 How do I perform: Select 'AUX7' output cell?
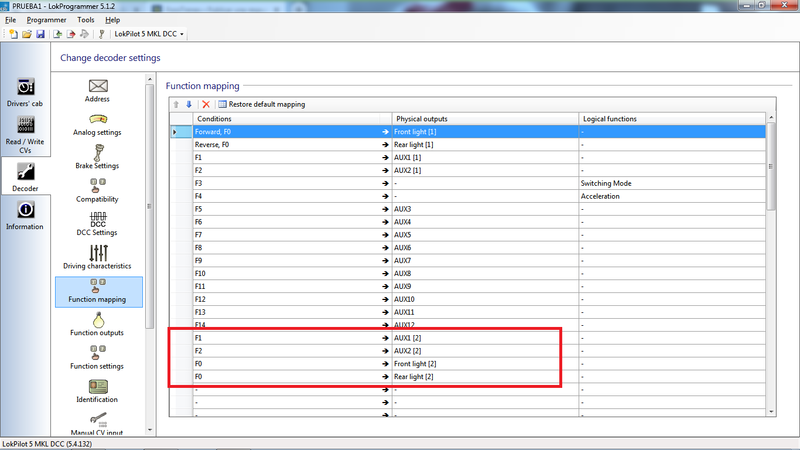pos(485,261)
